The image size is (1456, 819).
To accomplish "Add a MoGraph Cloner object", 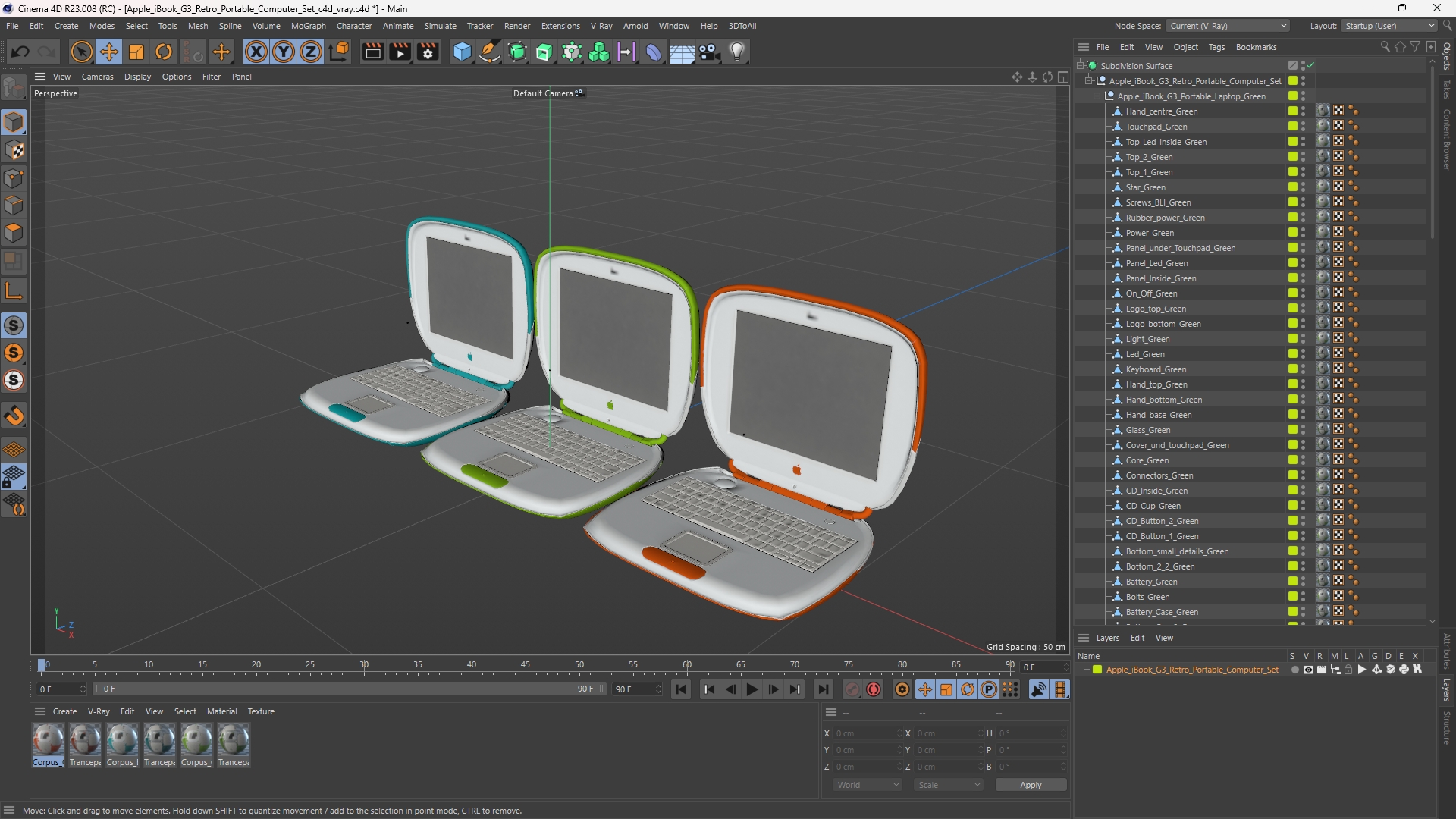I will (x=572, y=52).
